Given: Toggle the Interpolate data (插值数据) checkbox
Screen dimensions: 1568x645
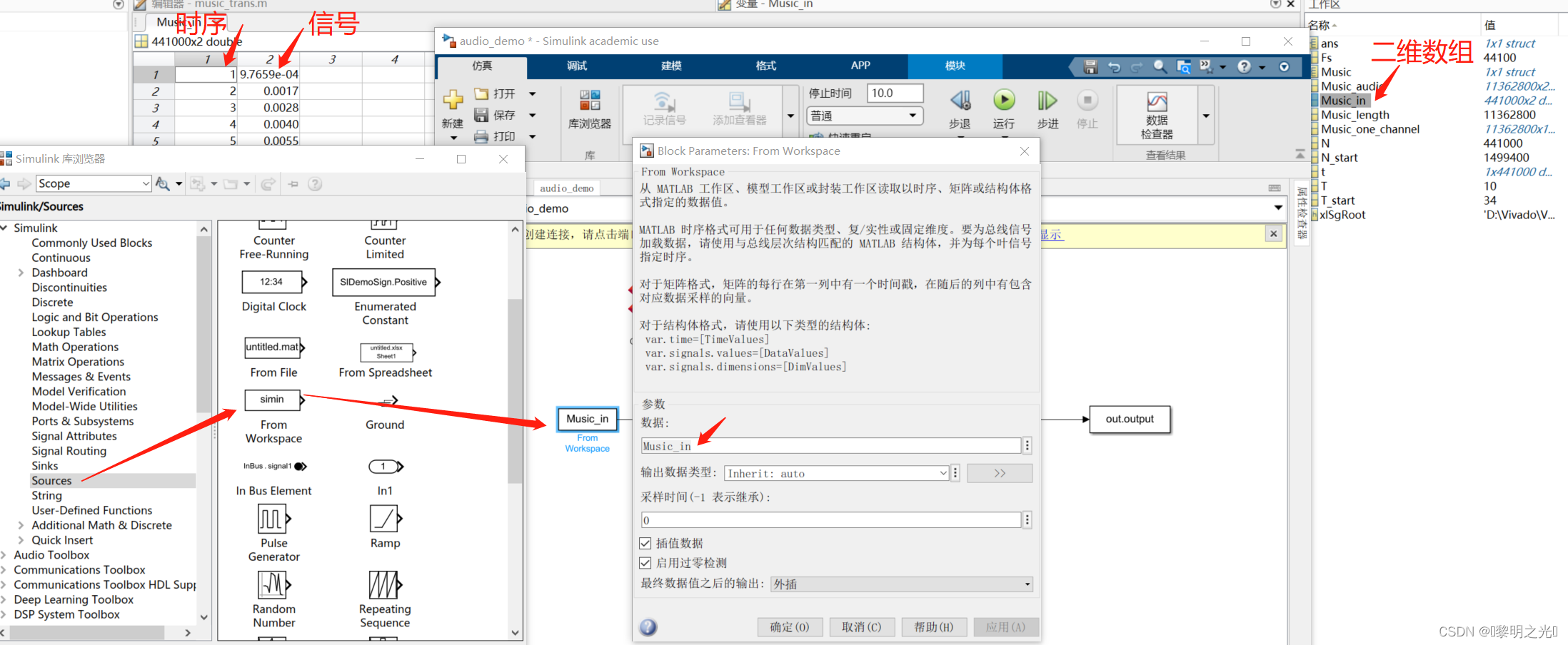Looking at the screenshot, I should click(x=645, y=543).
